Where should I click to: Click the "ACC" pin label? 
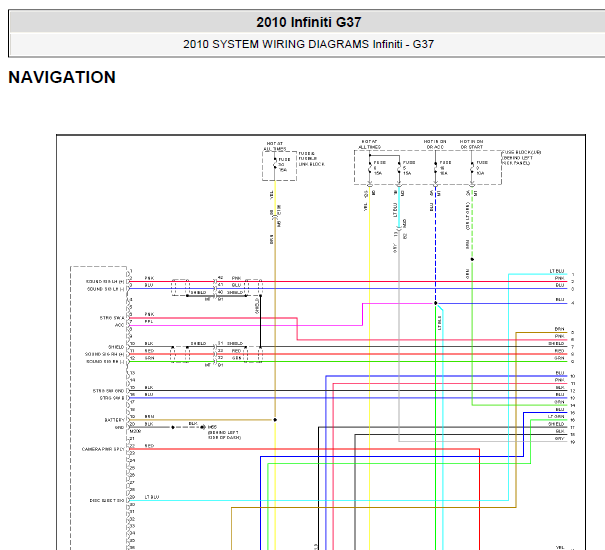[120, 325]
